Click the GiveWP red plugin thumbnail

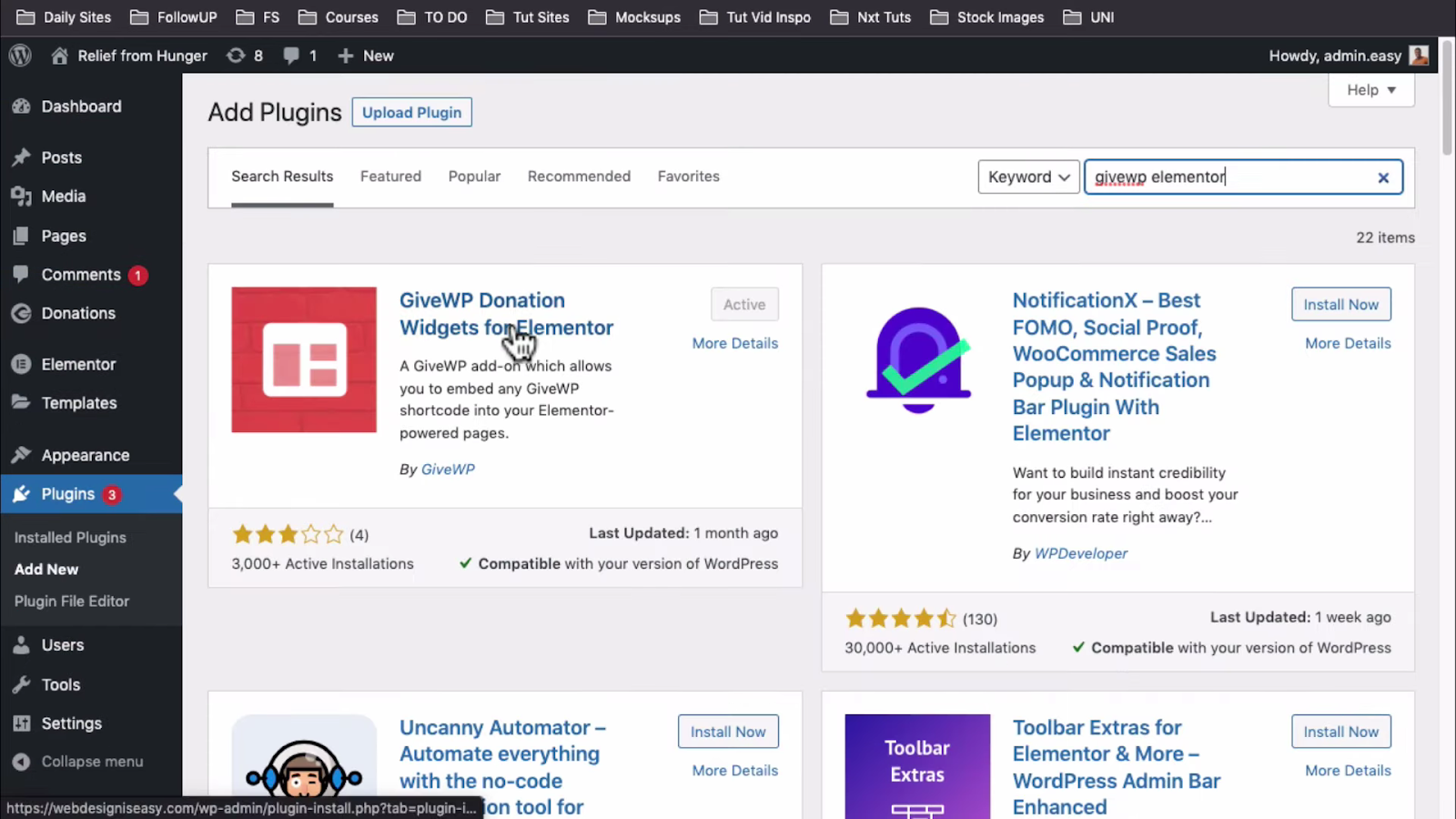tap(304, 359)
